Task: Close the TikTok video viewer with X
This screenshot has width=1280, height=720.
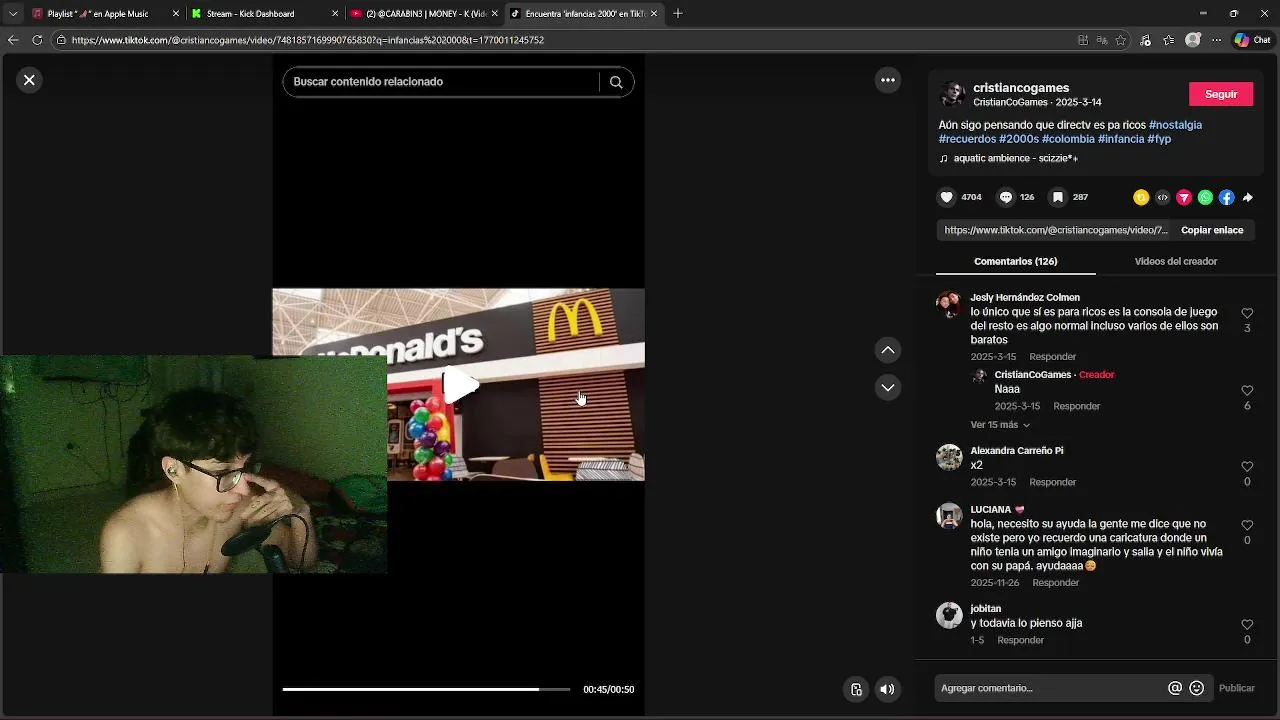Action: click(29, 80)
